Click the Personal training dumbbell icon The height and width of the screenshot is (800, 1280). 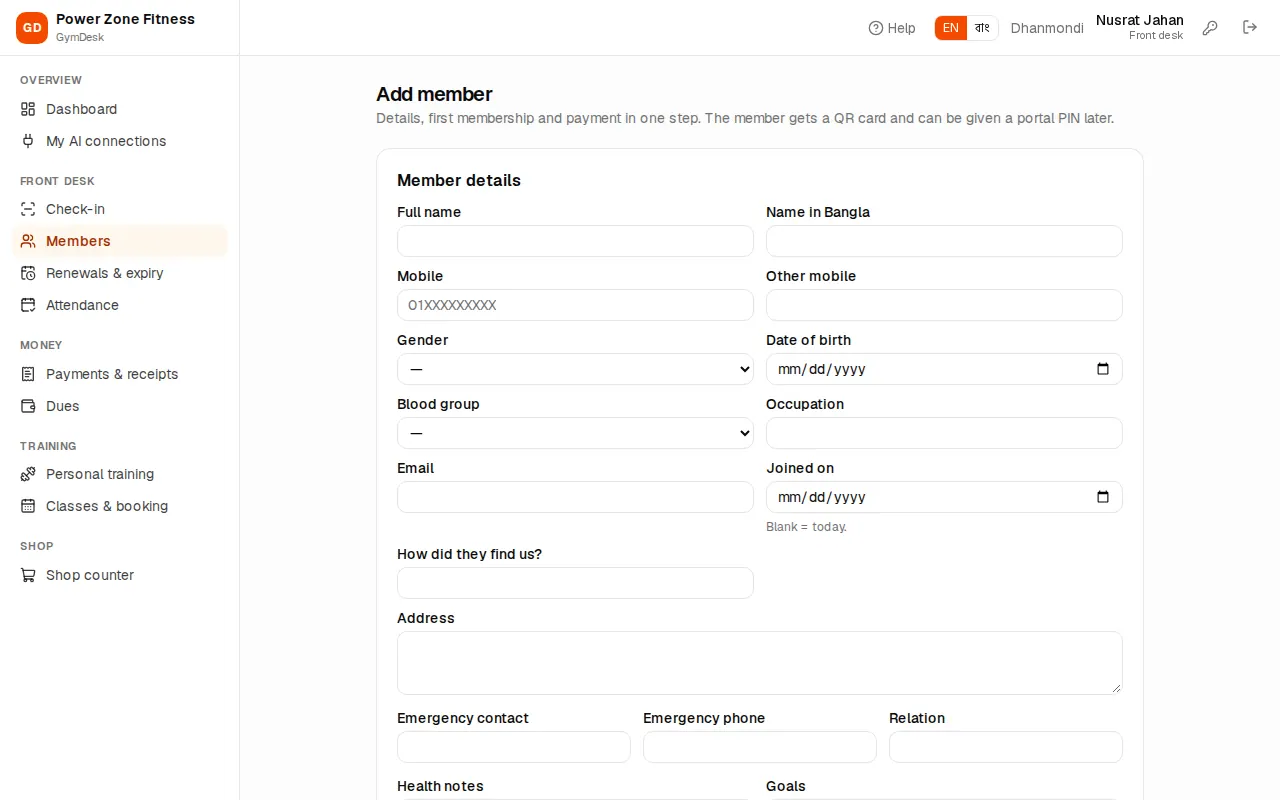tap(28, 474)
